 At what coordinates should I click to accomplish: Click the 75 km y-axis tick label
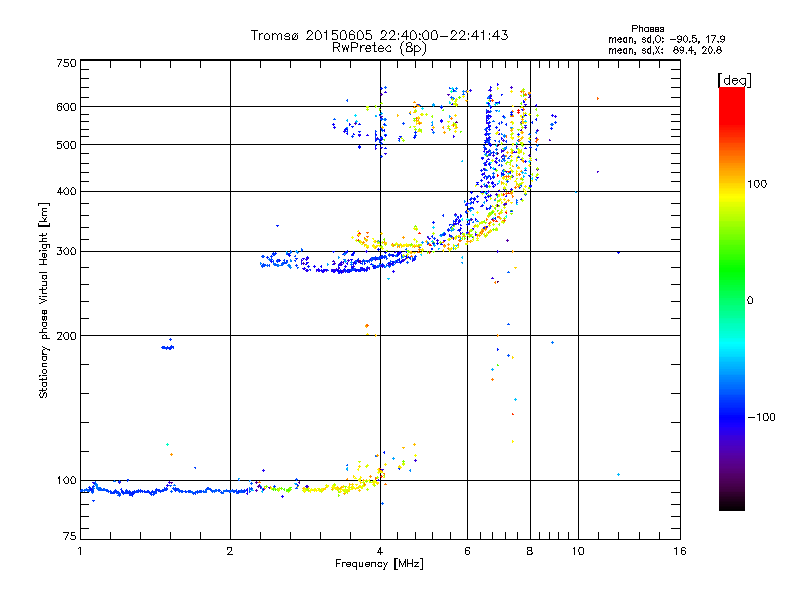69,539
